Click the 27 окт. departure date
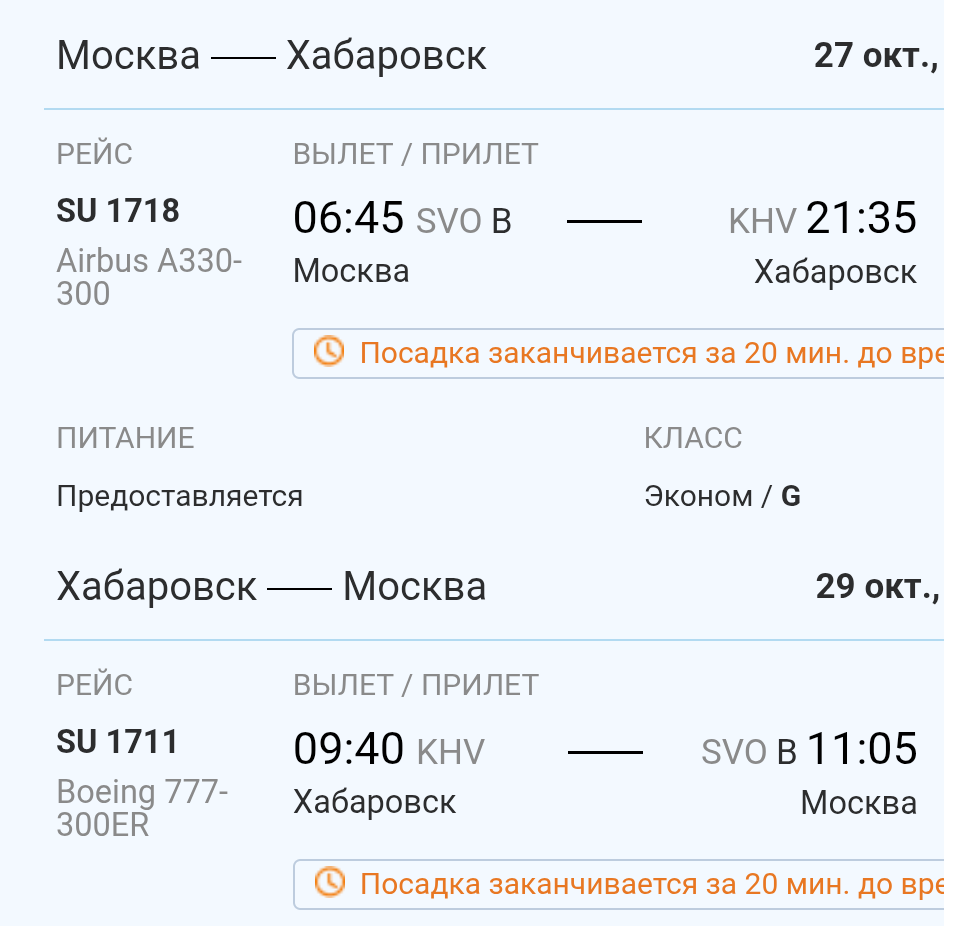 click(876, 55)
